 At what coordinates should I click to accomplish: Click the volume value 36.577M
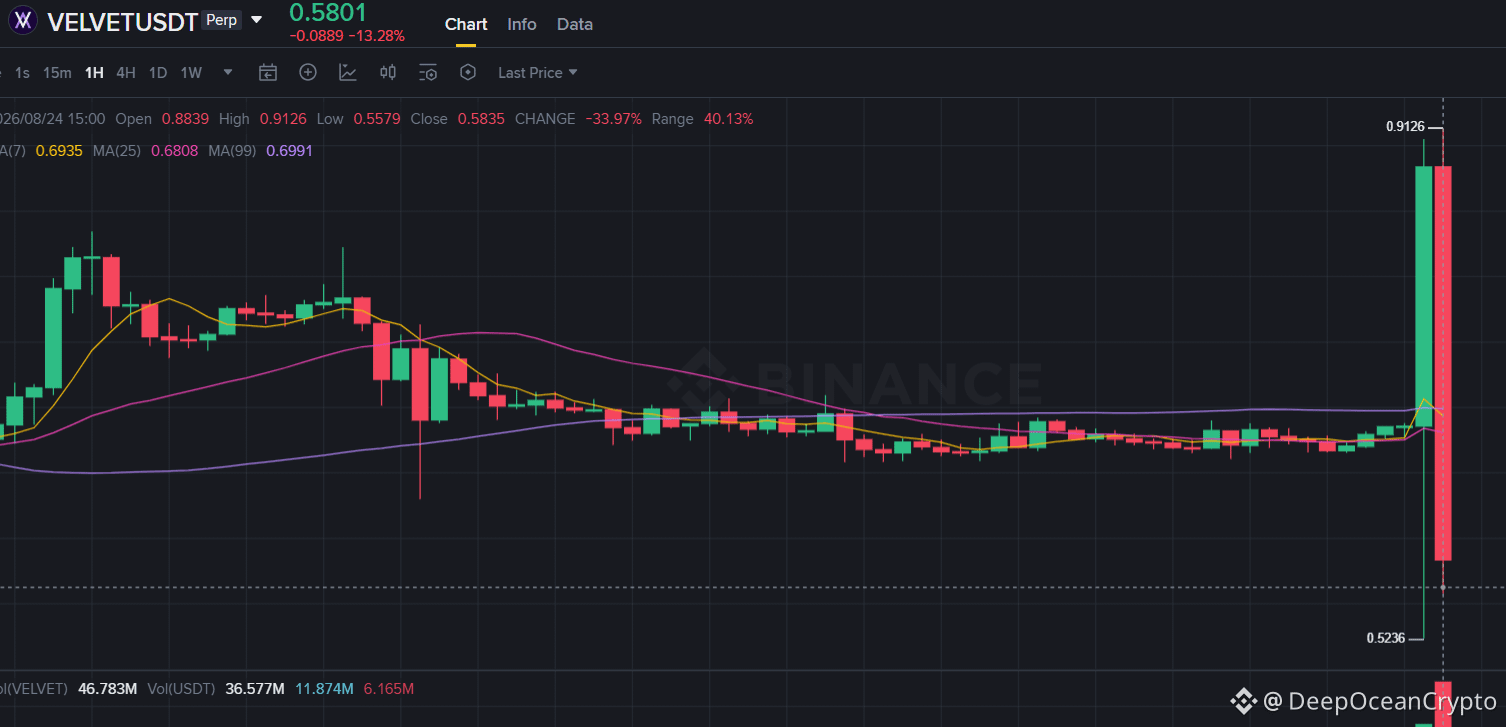(256, 689)
